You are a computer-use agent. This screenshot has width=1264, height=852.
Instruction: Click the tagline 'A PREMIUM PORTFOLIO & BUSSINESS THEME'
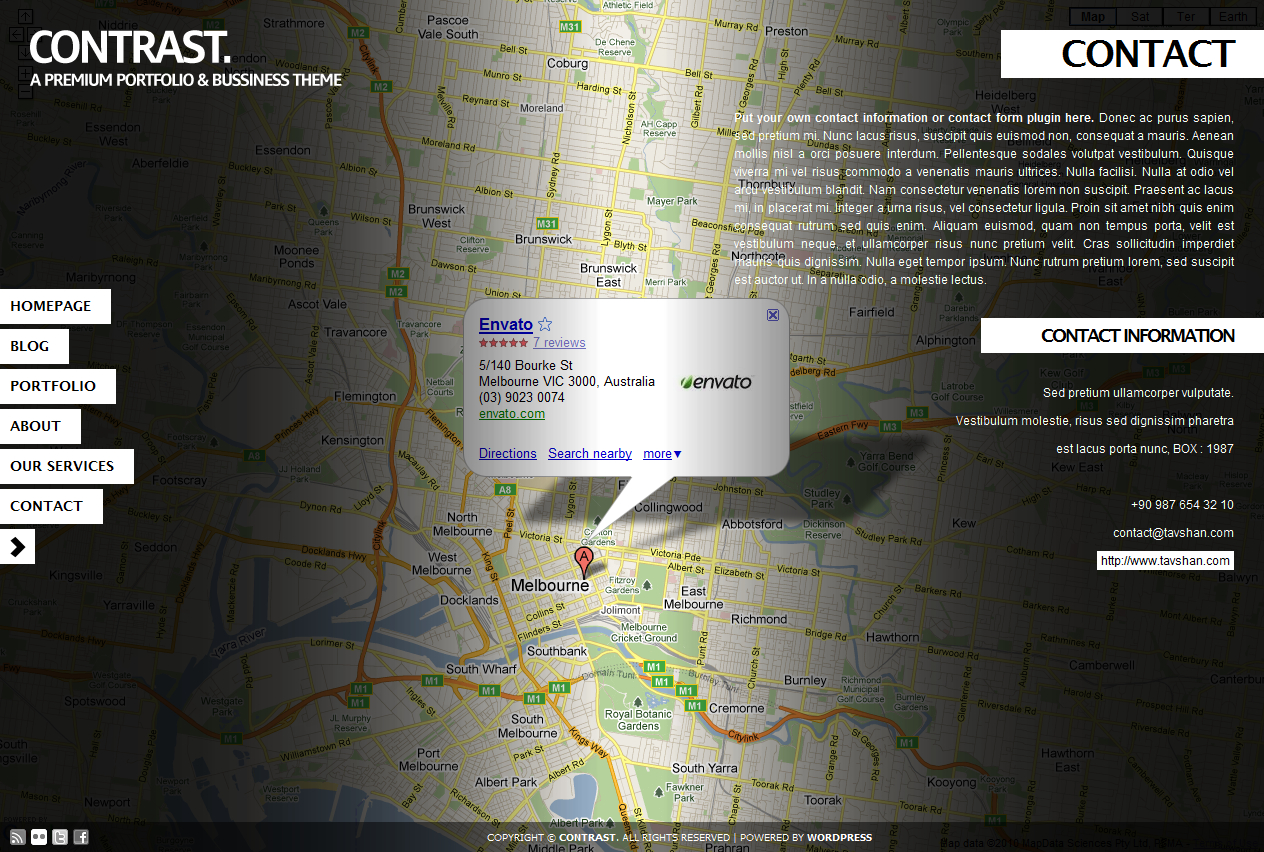[x=186, y=80]
